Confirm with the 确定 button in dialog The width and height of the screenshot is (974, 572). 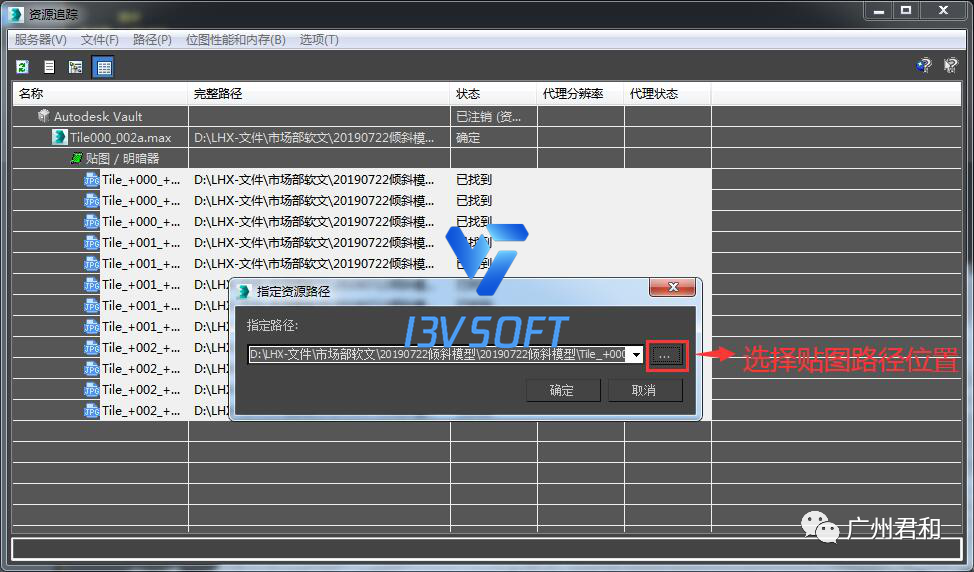point(563,390)
